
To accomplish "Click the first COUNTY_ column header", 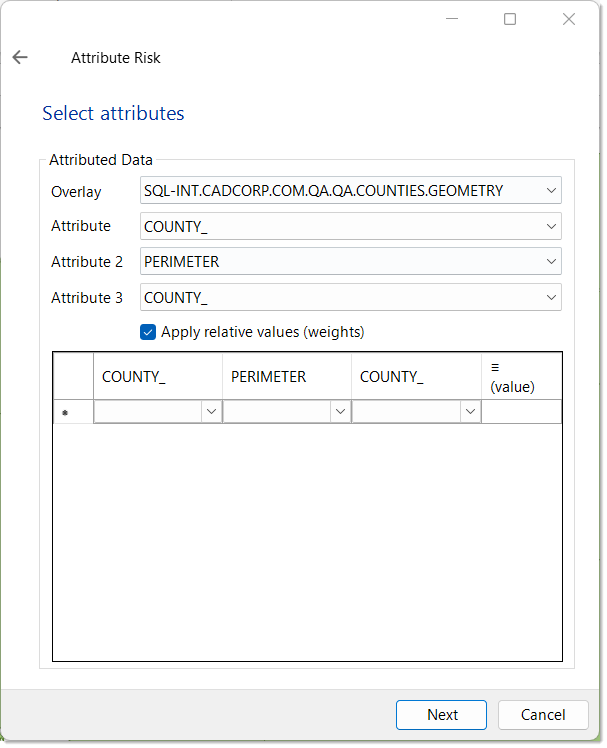I will pos(157,377).
